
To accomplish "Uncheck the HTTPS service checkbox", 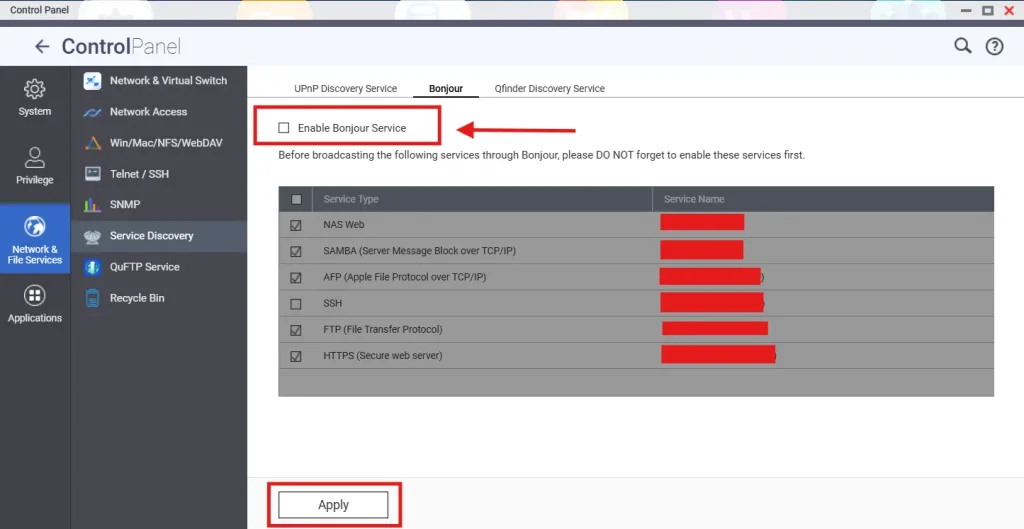I will (x=296, y=356).
